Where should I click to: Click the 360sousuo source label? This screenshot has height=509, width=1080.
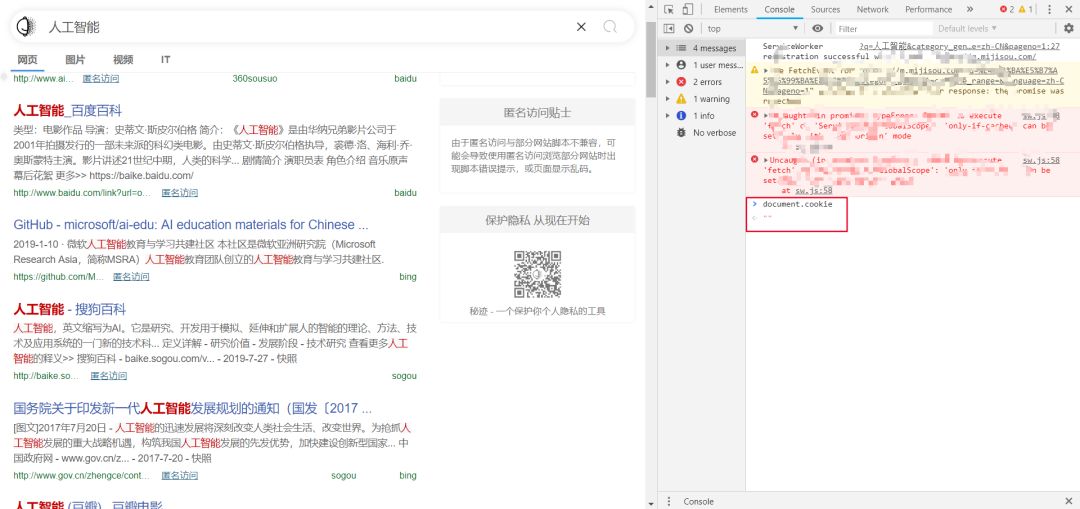pyautogui.click(x=255, y=79)
